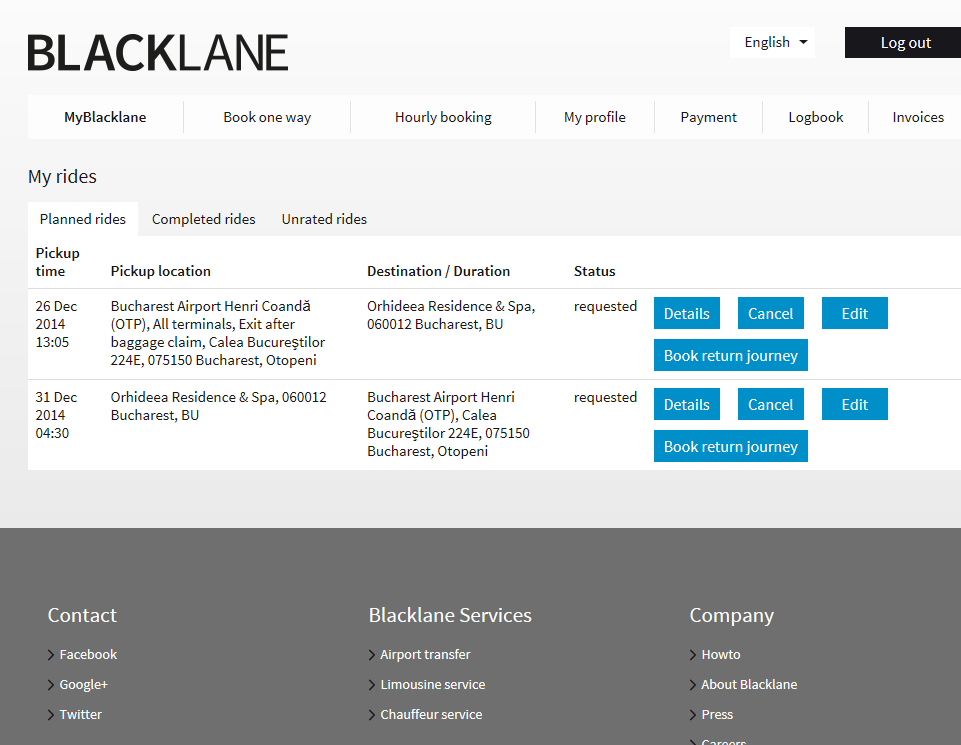Open the MyBlacklane menu item
Screen dimensions: 961x745
tap(105, 117)
